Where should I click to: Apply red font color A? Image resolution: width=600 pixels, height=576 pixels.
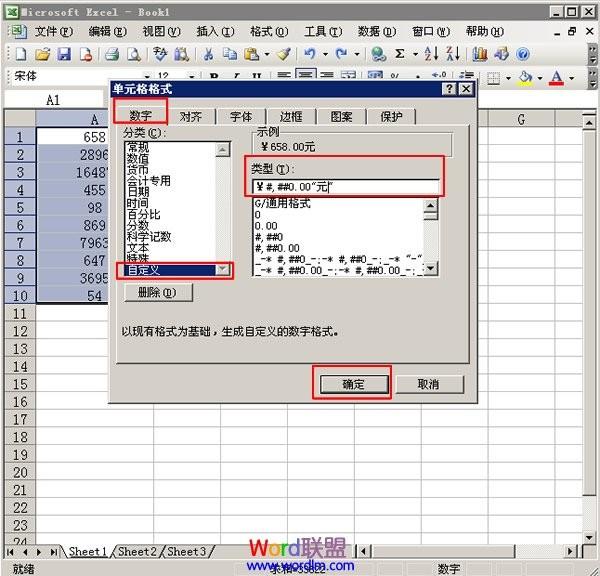point(556,78)
